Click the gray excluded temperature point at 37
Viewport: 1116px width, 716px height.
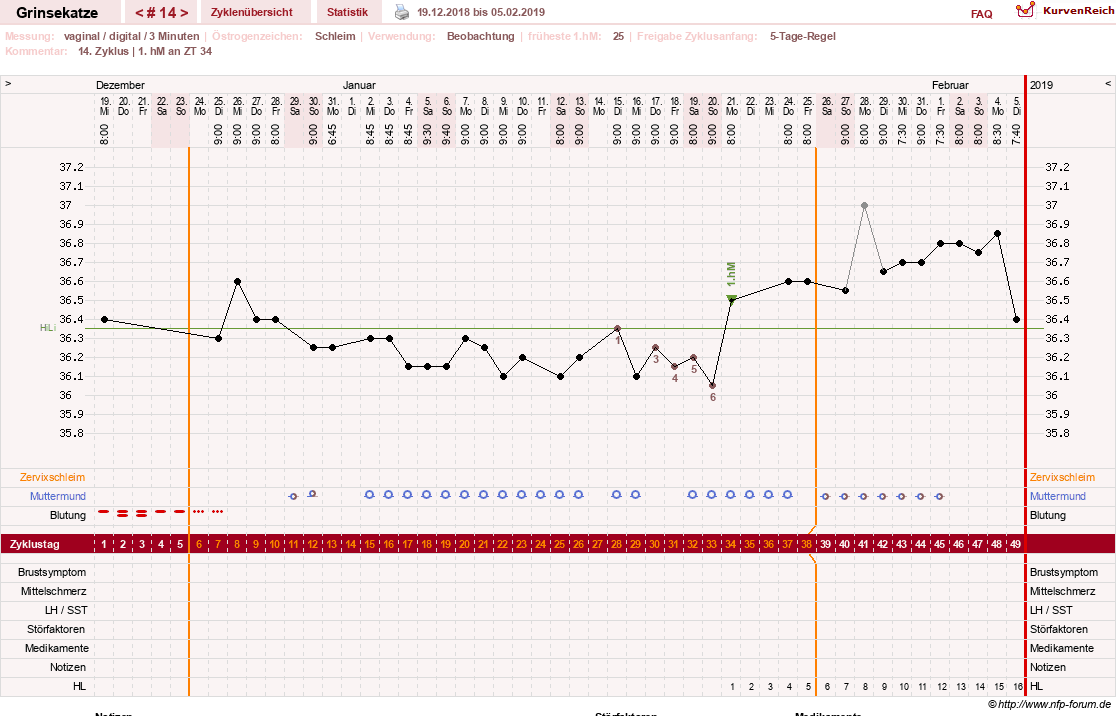tap(864, 206)
